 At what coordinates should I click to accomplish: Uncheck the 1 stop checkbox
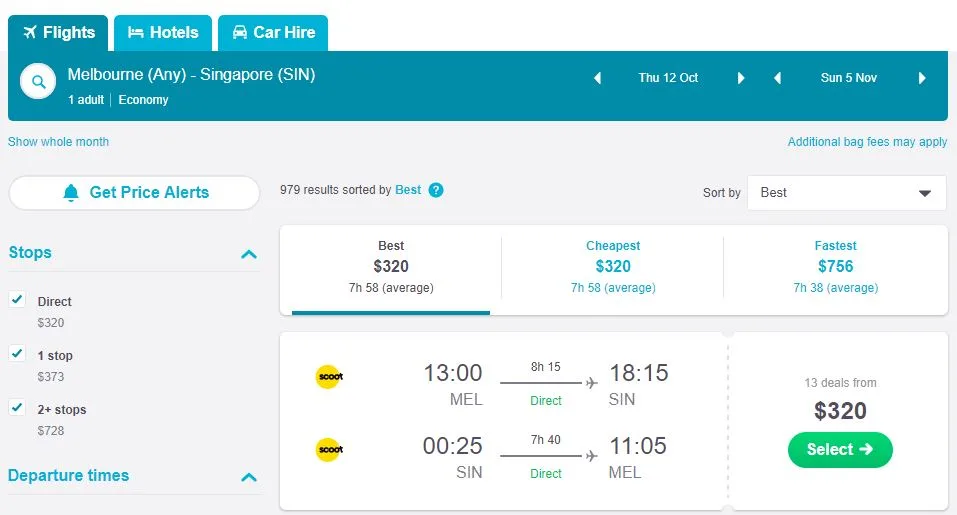(x=17, y=353)
